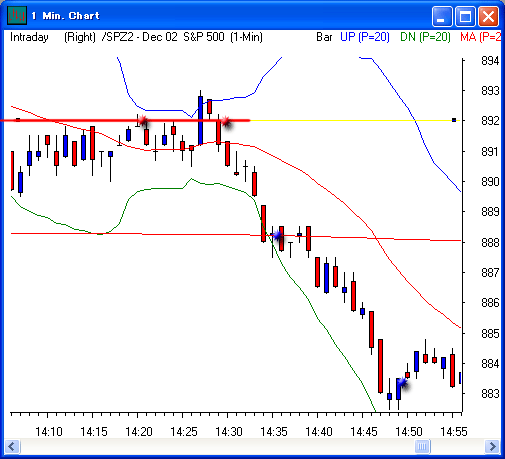Click the right scroll arrow button
The height and width of the screenshot is (459, 505).
[492, 446]
